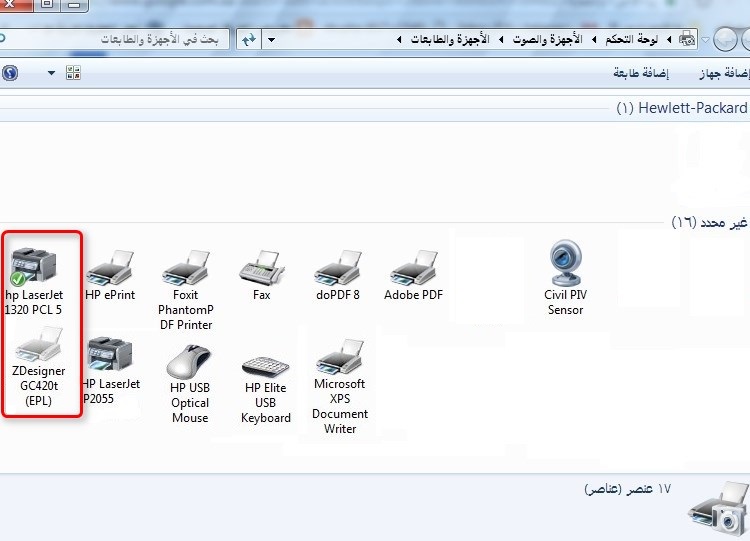The width and height of the screenshot is (750, 541).
Task: Click the refresh button beside address bar
Action: pyautogui.click(x=249, y=39)
